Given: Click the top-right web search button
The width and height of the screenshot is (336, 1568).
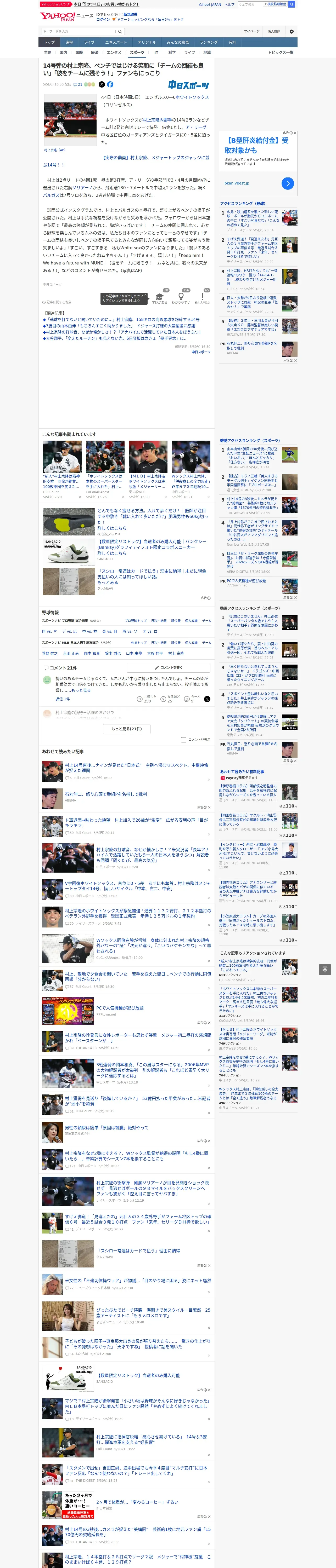Looking at the screenshot, I should pos(292,4).
